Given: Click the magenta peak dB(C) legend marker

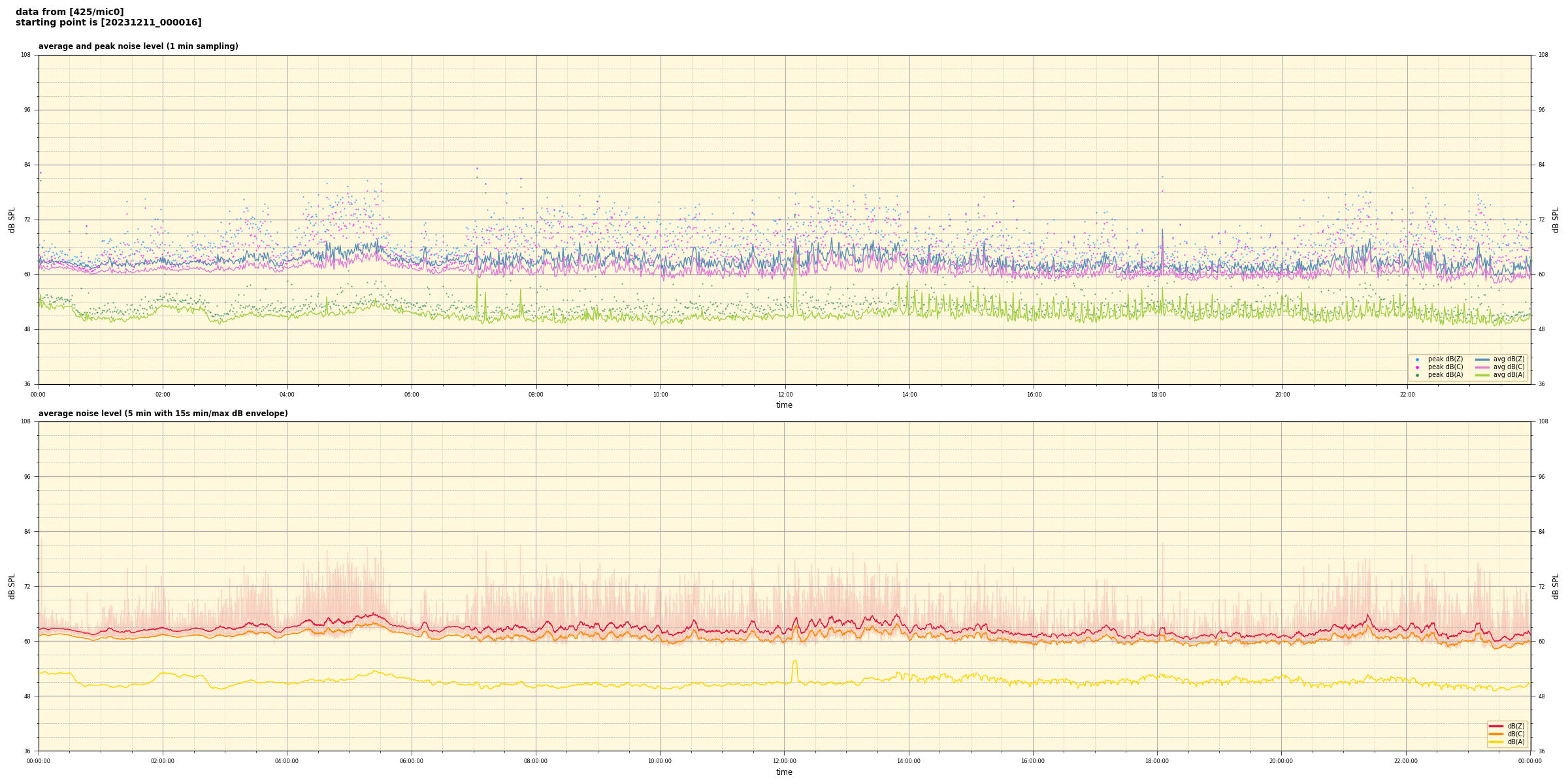Looking at the screenshot, I should click(x=1417, y=367).
